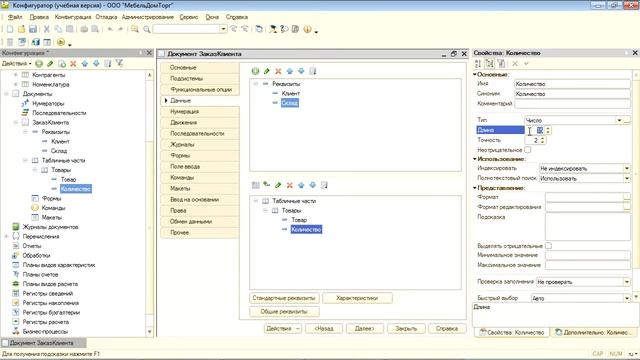This screenshot has height=360, width=640.
Task: Click the filter funnel icon in Конфигурация panel
Action: tap(119, 63)
